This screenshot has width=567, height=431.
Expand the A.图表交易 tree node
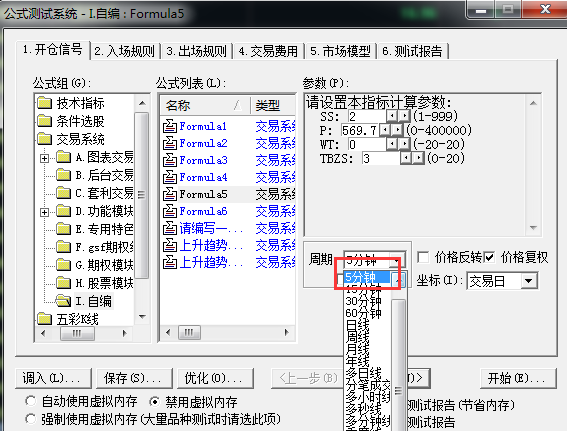(x=44, y=158)
